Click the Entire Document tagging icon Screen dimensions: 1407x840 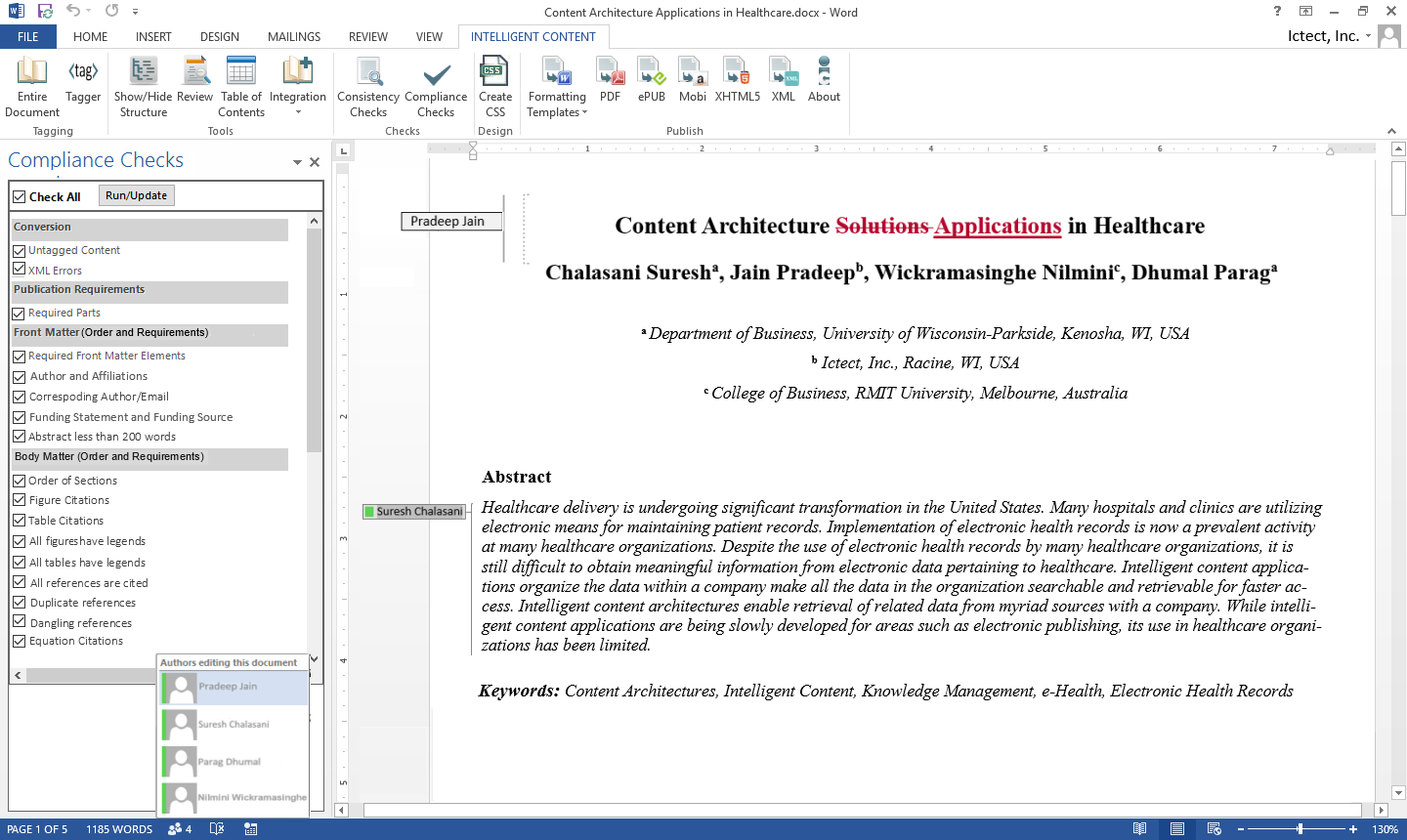click(32, 87)
